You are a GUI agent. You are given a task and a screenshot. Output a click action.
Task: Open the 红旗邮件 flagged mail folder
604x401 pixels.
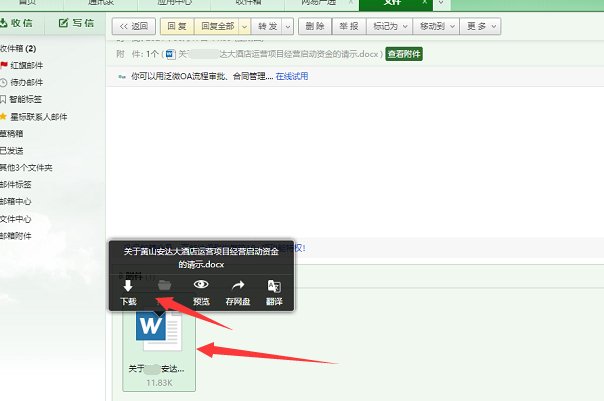click(x=22, y=65)
